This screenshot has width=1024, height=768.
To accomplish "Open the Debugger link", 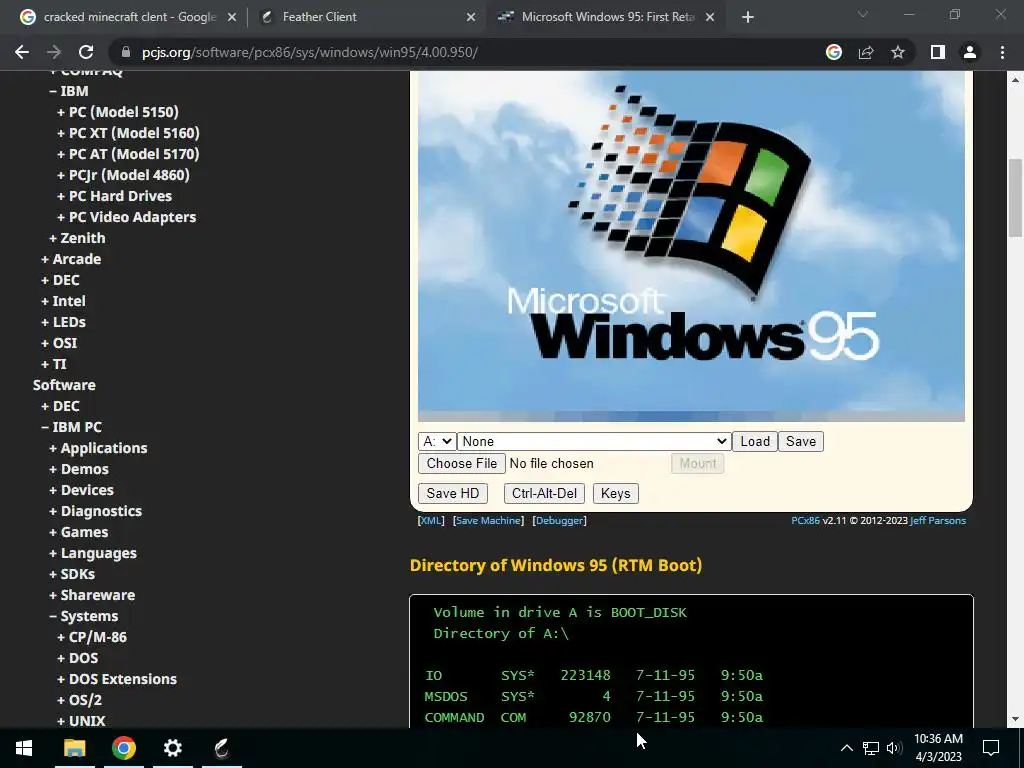I will click(x=560, y=520).
